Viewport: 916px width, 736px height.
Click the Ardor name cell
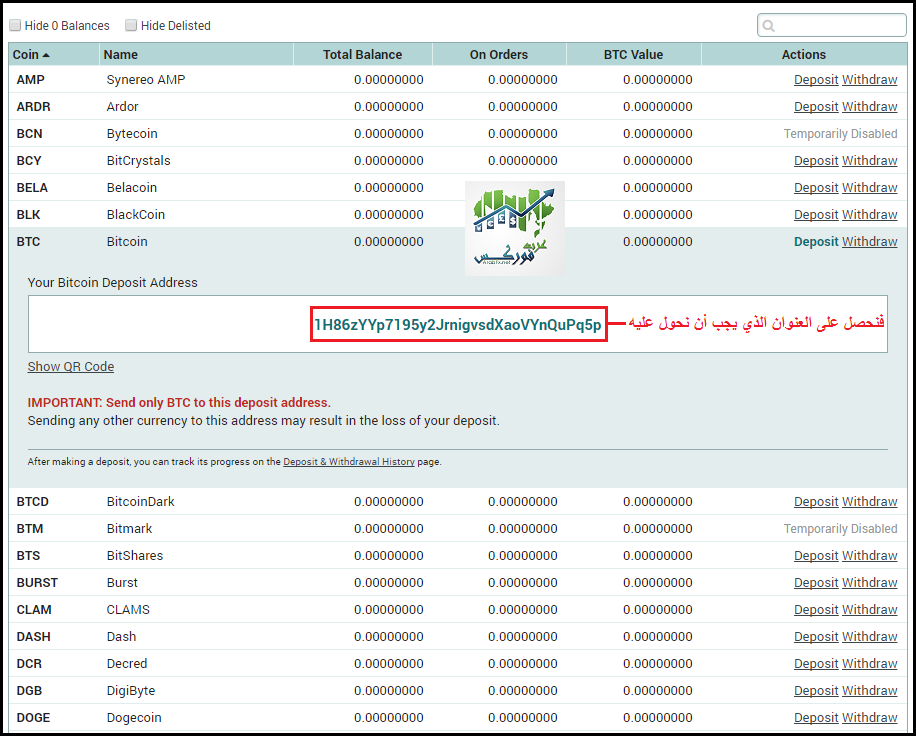coord(122,106)
